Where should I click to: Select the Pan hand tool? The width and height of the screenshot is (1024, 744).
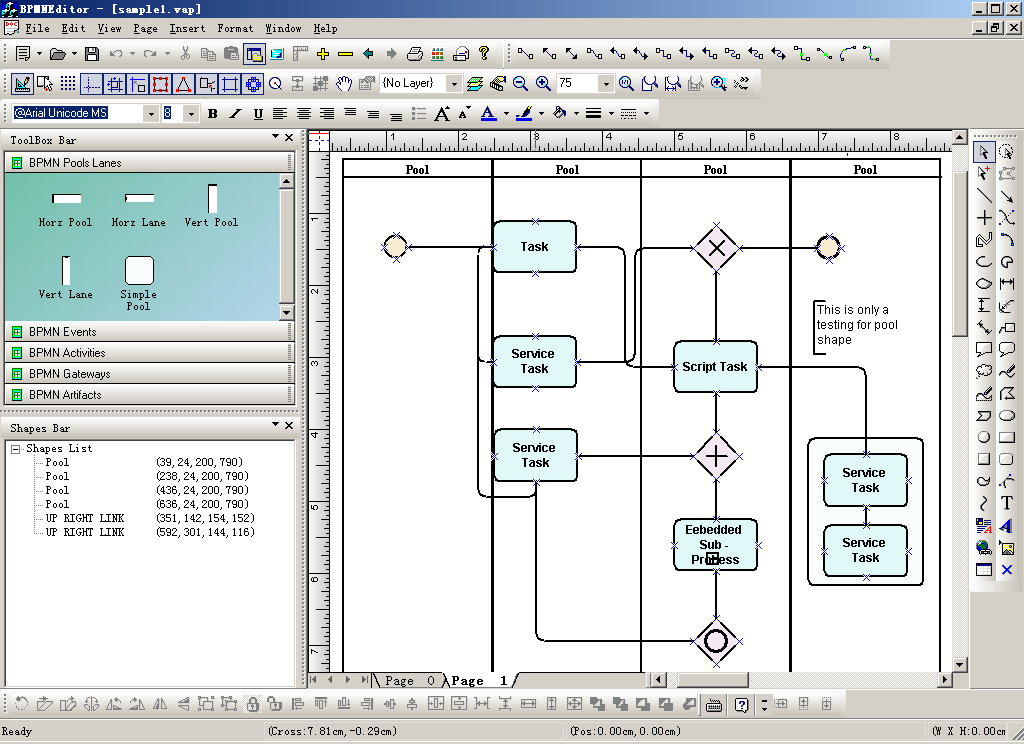click(344, 84)
